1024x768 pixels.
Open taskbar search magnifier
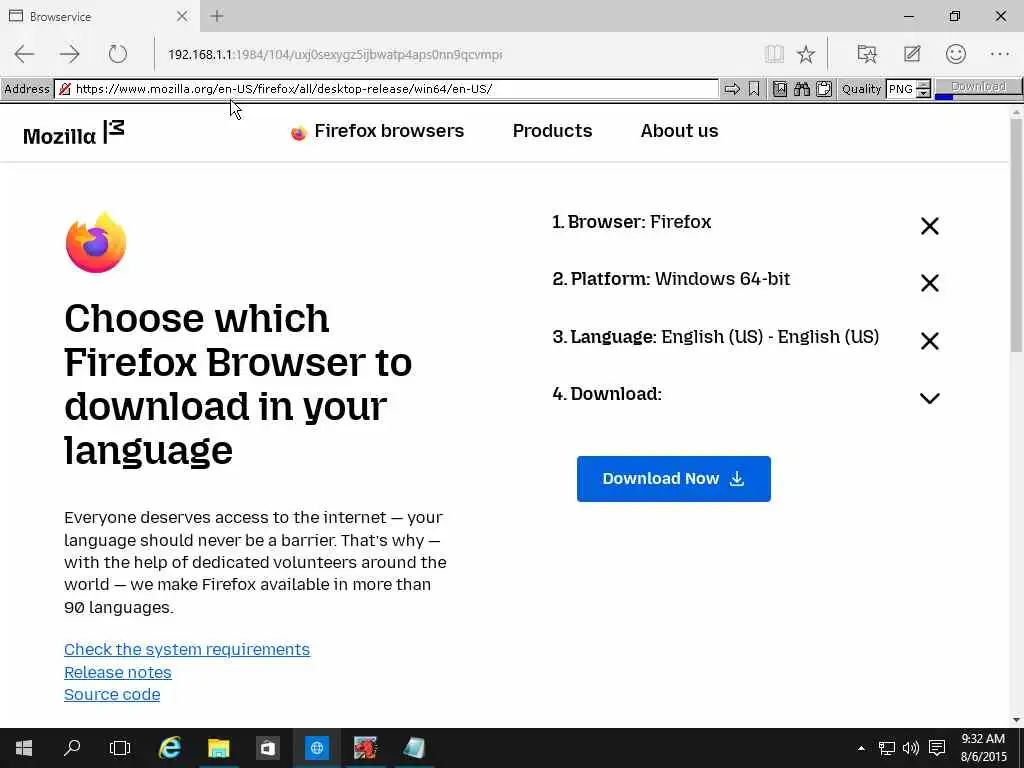72,748
